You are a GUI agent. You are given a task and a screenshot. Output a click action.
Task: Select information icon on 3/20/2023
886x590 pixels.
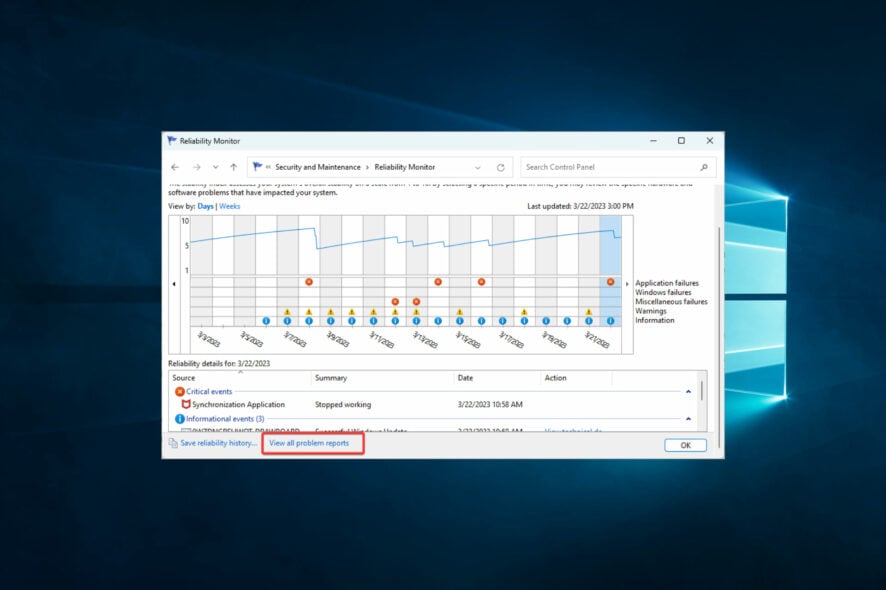coord(567,321)
